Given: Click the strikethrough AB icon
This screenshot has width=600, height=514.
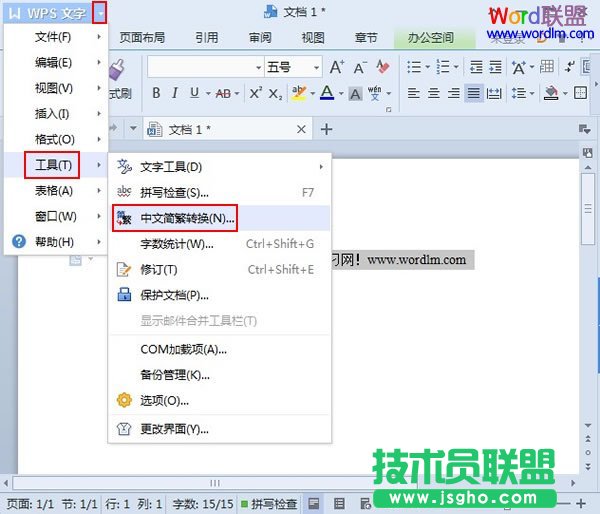Looking at the screenshot, I should 222,93.
